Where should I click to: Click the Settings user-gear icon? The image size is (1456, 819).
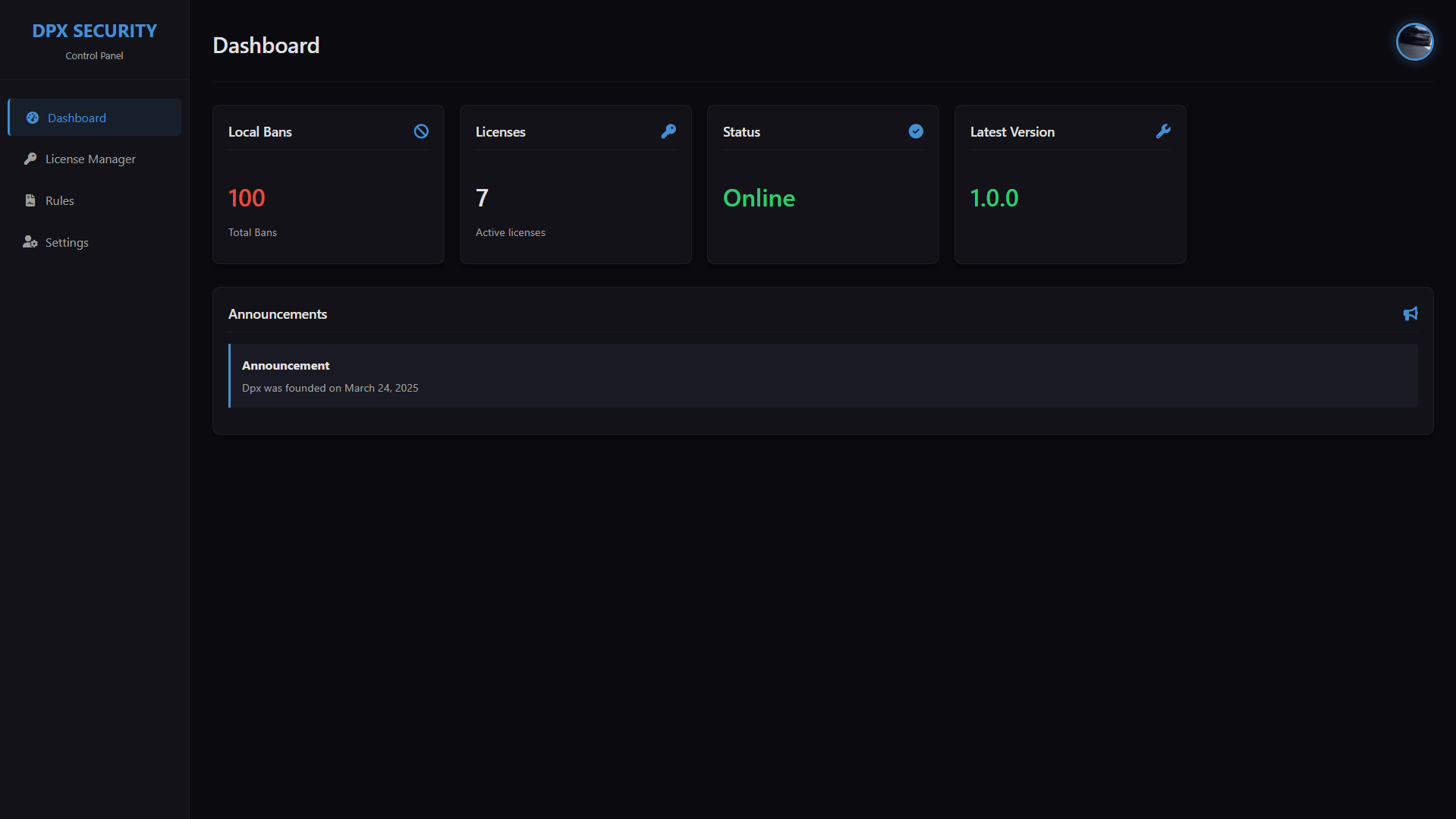(30, 242)
